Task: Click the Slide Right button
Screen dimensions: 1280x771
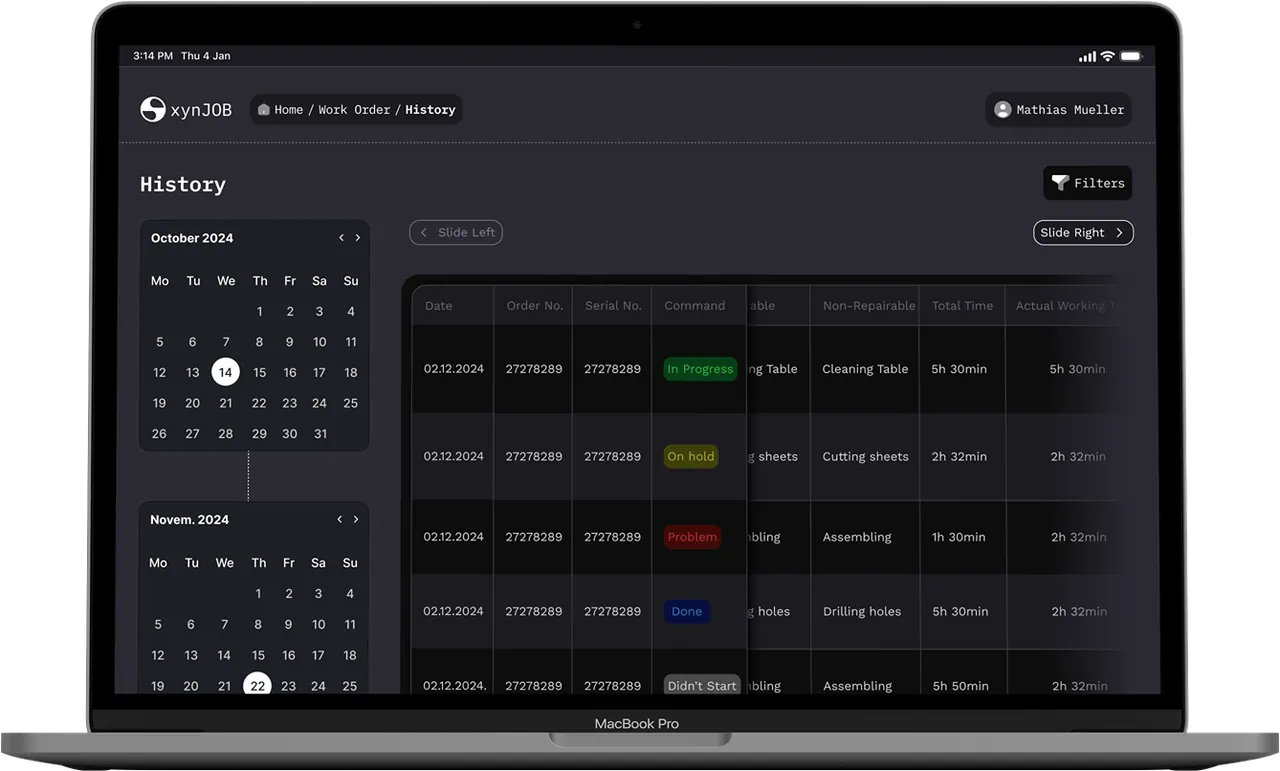Action: 1083,232
